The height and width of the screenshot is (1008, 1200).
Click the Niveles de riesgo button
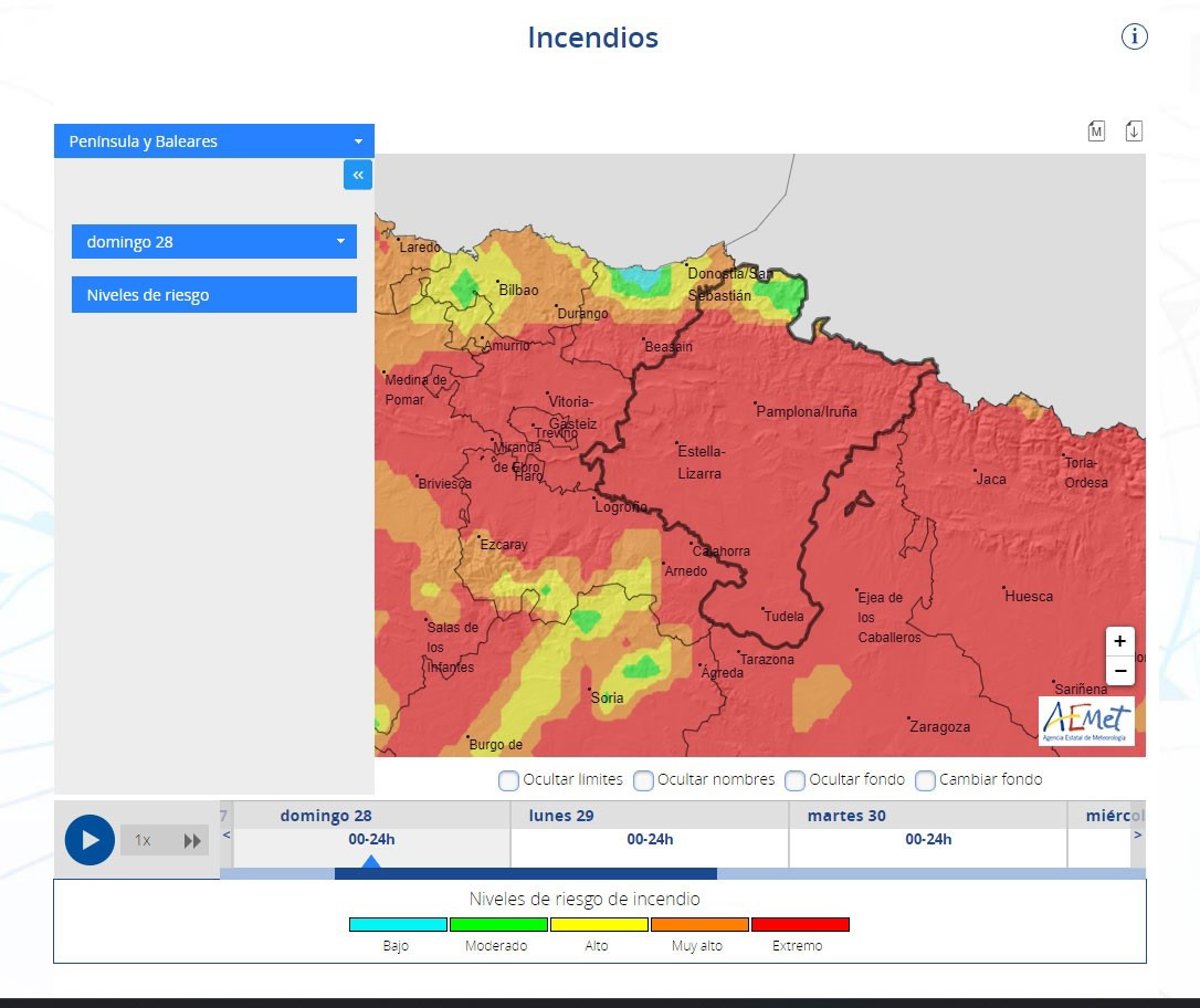pos(214,295)
